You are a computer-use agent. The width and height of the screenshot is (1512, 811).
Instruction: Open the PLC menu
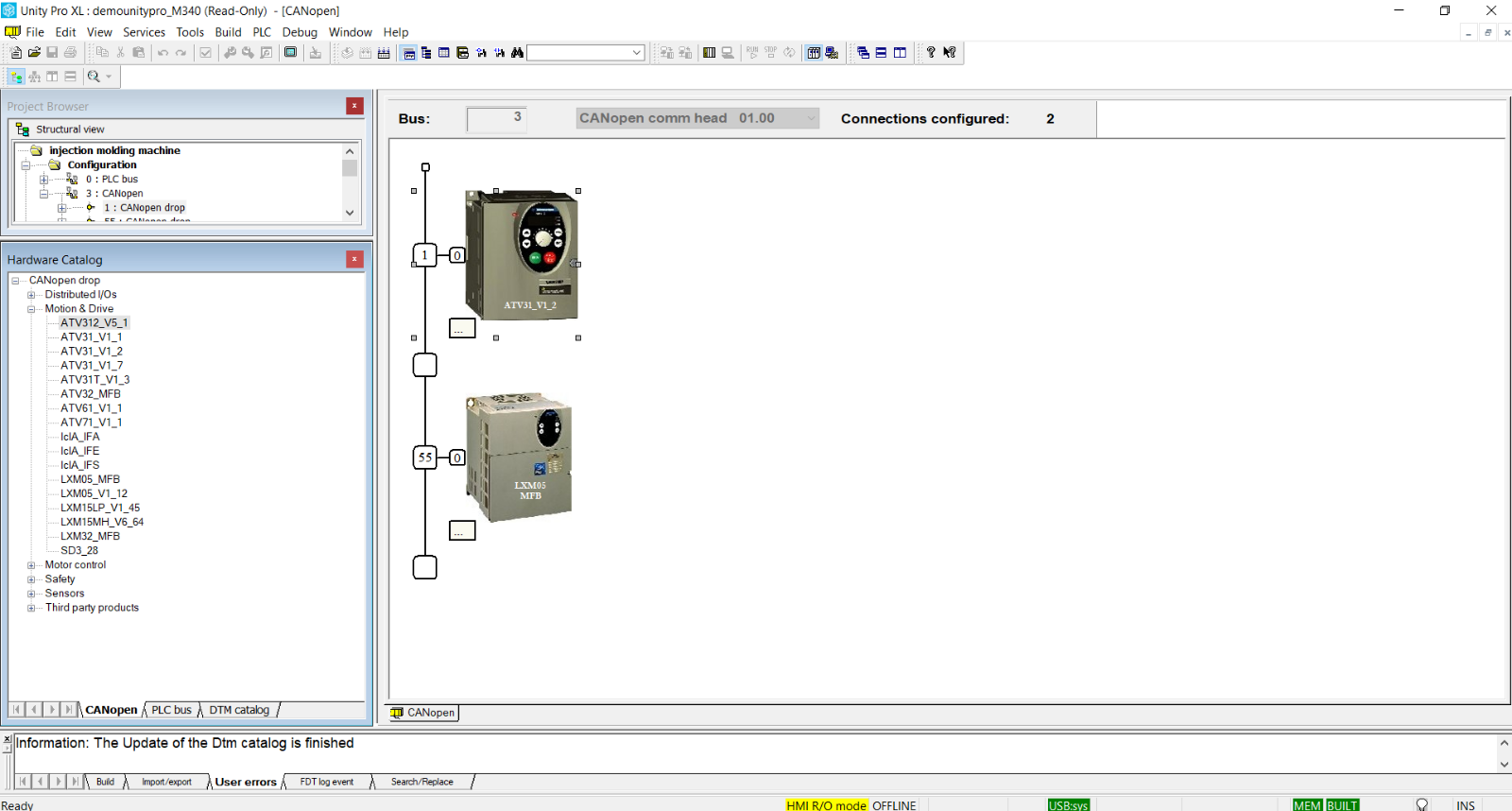point(262,32)
